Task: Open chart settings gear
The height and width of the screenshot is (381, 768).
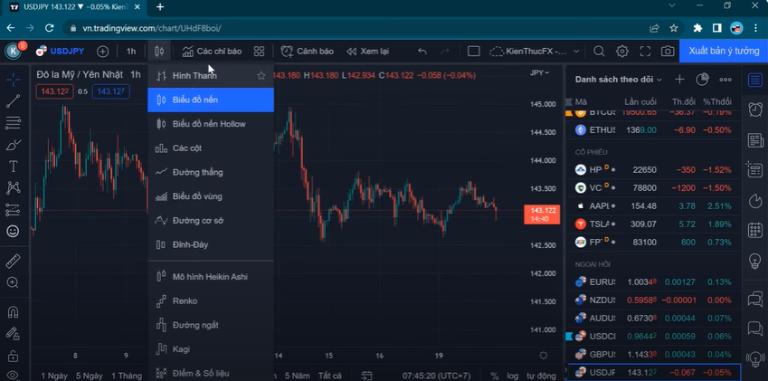Action: 622,51
